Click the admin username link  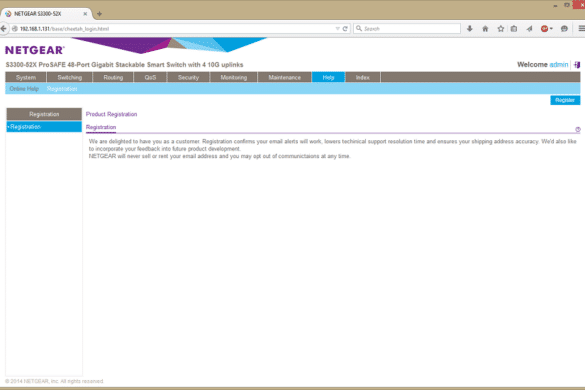559,65
